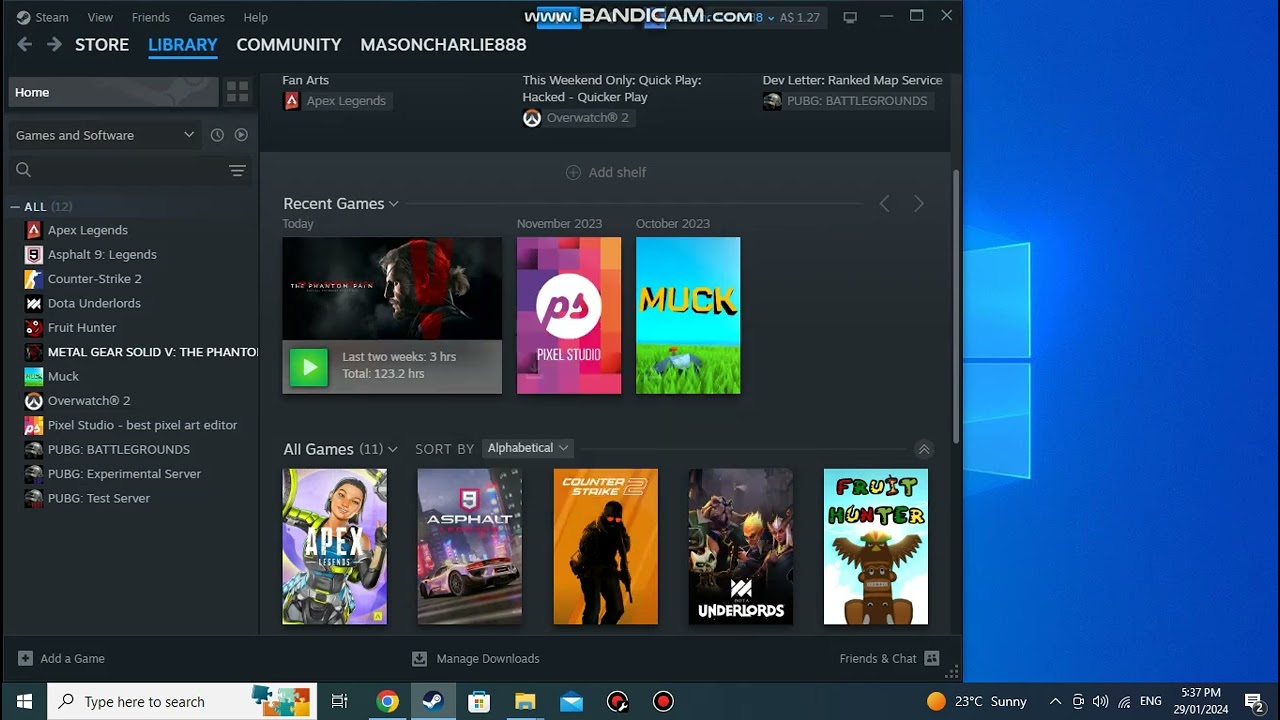Viewport: 1280px width, 720px height.
Task: Open the STORE tab
Action: pyautogui.click(x=102, y=45)
